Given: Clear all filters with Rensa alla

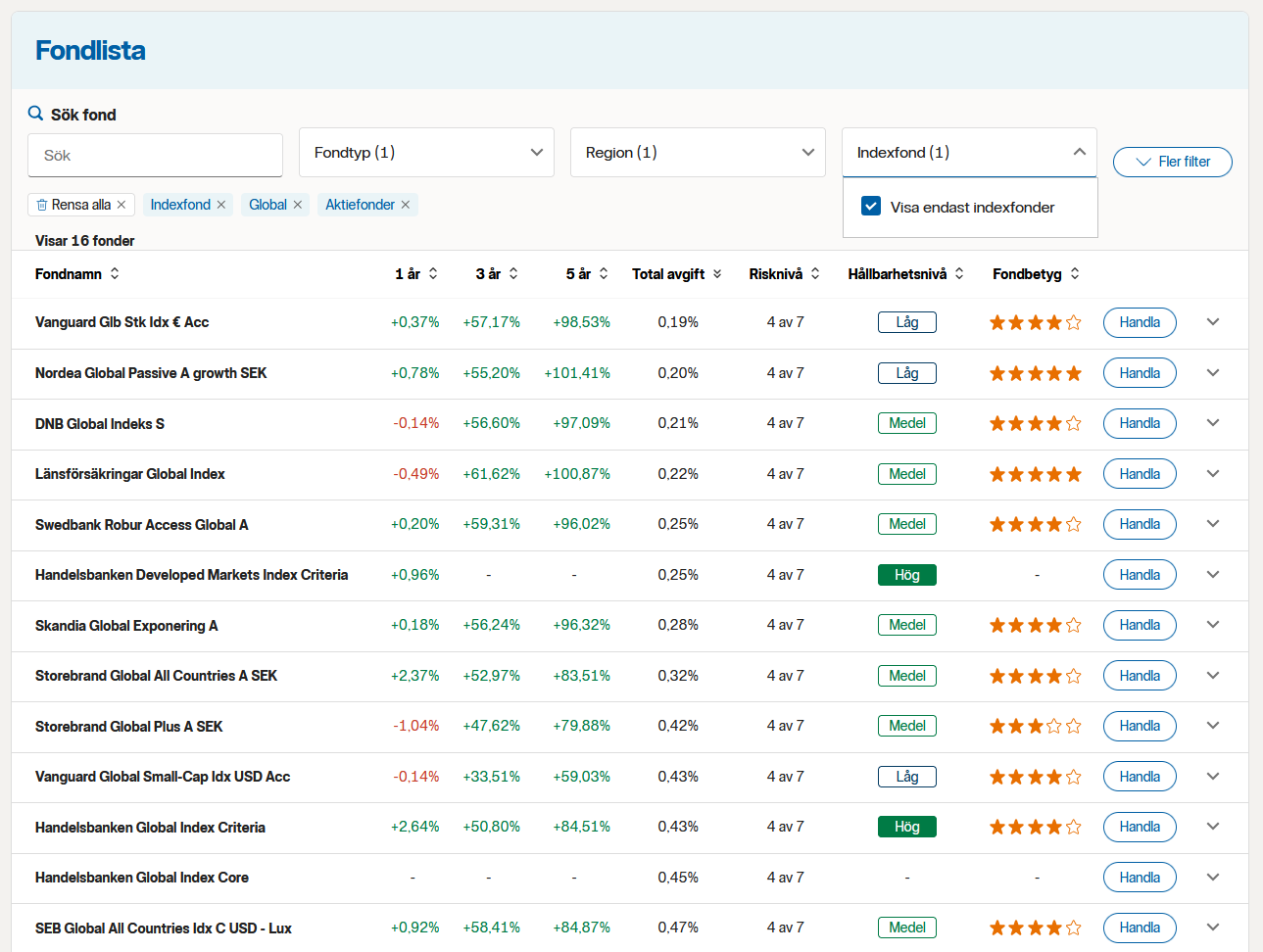Looking at the screenshot, I should click(81, 205).
